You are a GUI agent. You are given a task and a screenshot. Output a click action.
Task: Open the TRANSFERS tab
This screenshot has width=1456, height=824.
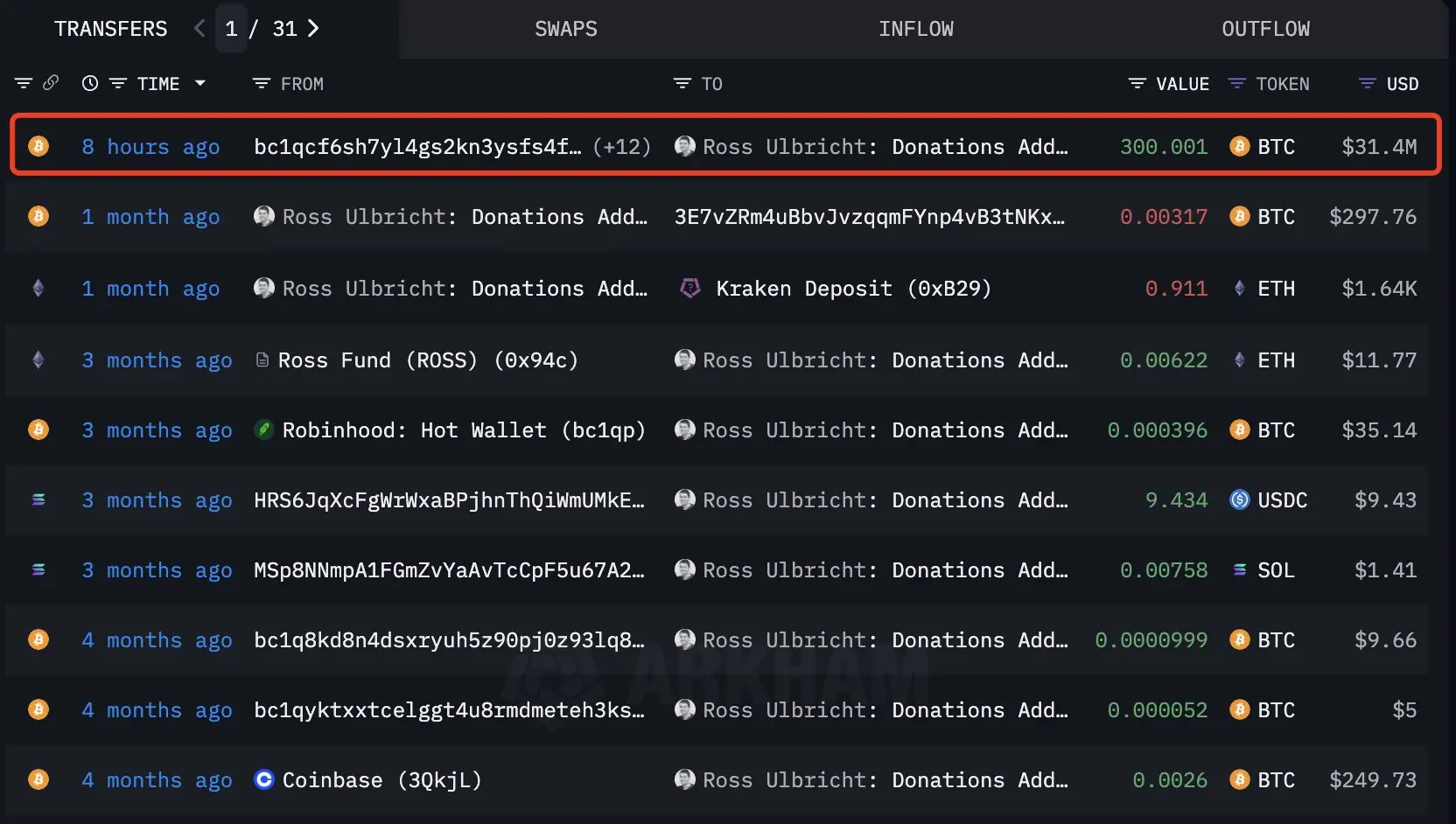(x=110, y=29)
